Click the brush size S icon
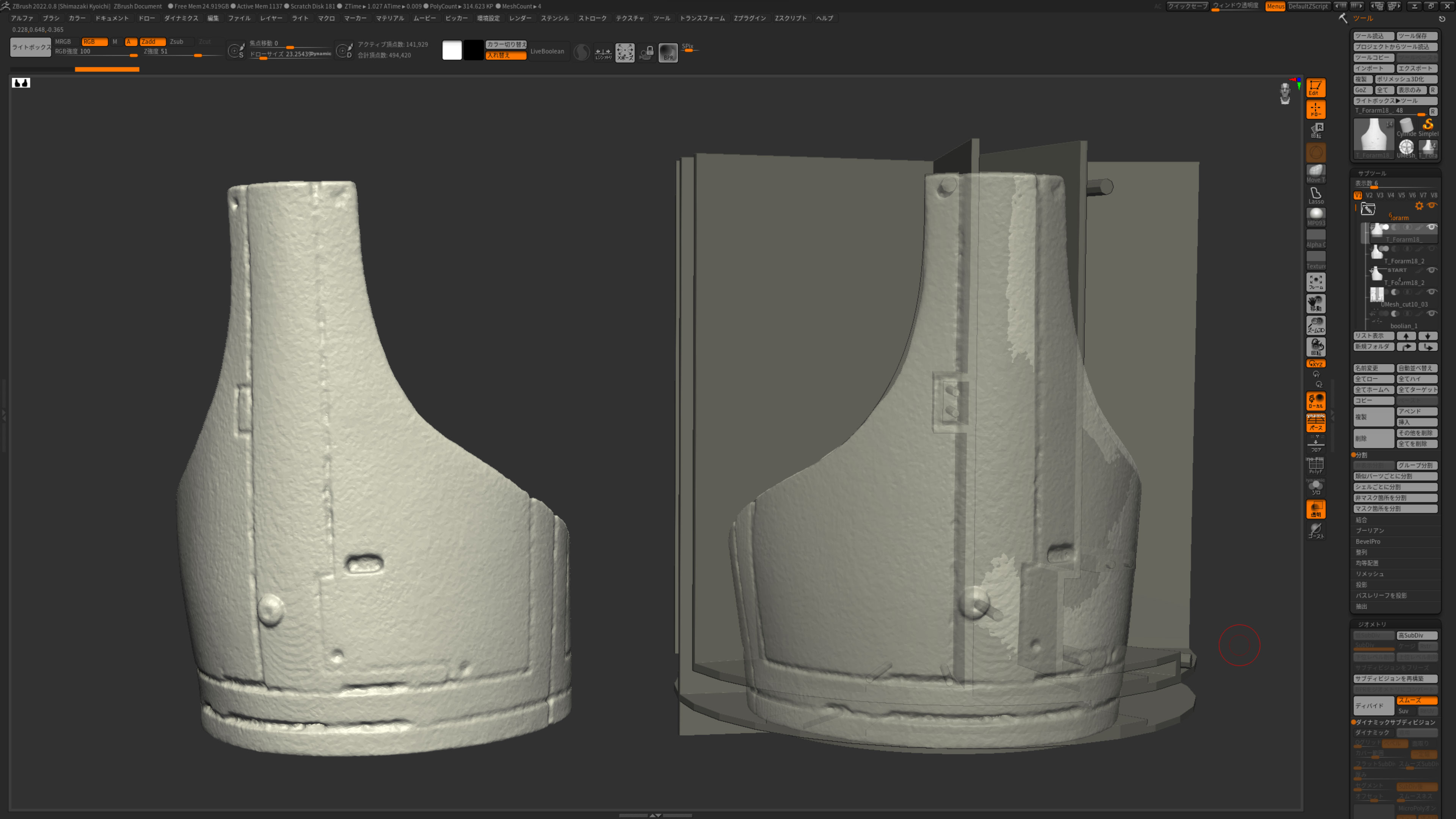Screen dimensions: 1456x819 pyautogui.click(x=236, y=51)
